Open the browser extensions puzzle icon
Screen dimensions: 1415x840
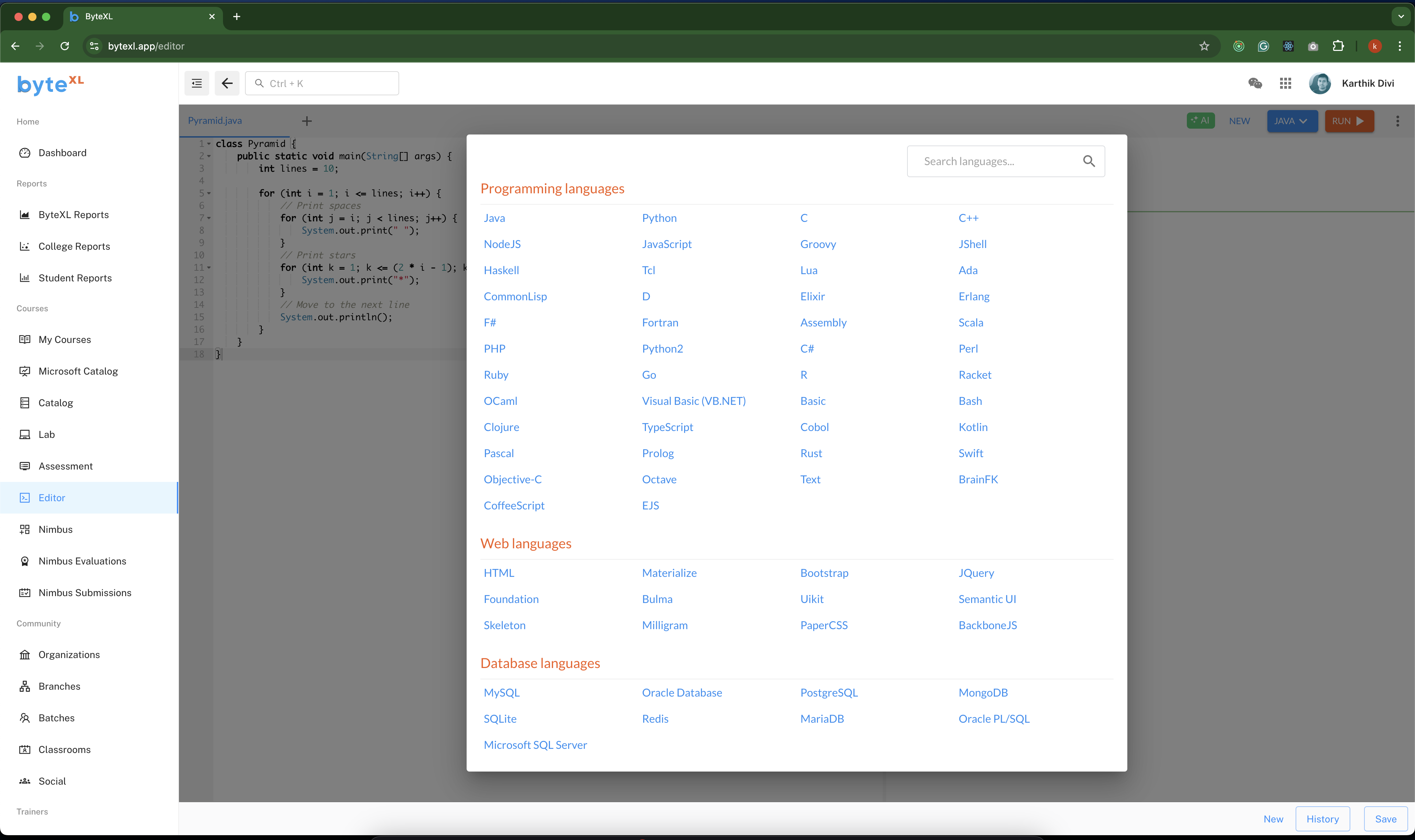(1338, 46)
